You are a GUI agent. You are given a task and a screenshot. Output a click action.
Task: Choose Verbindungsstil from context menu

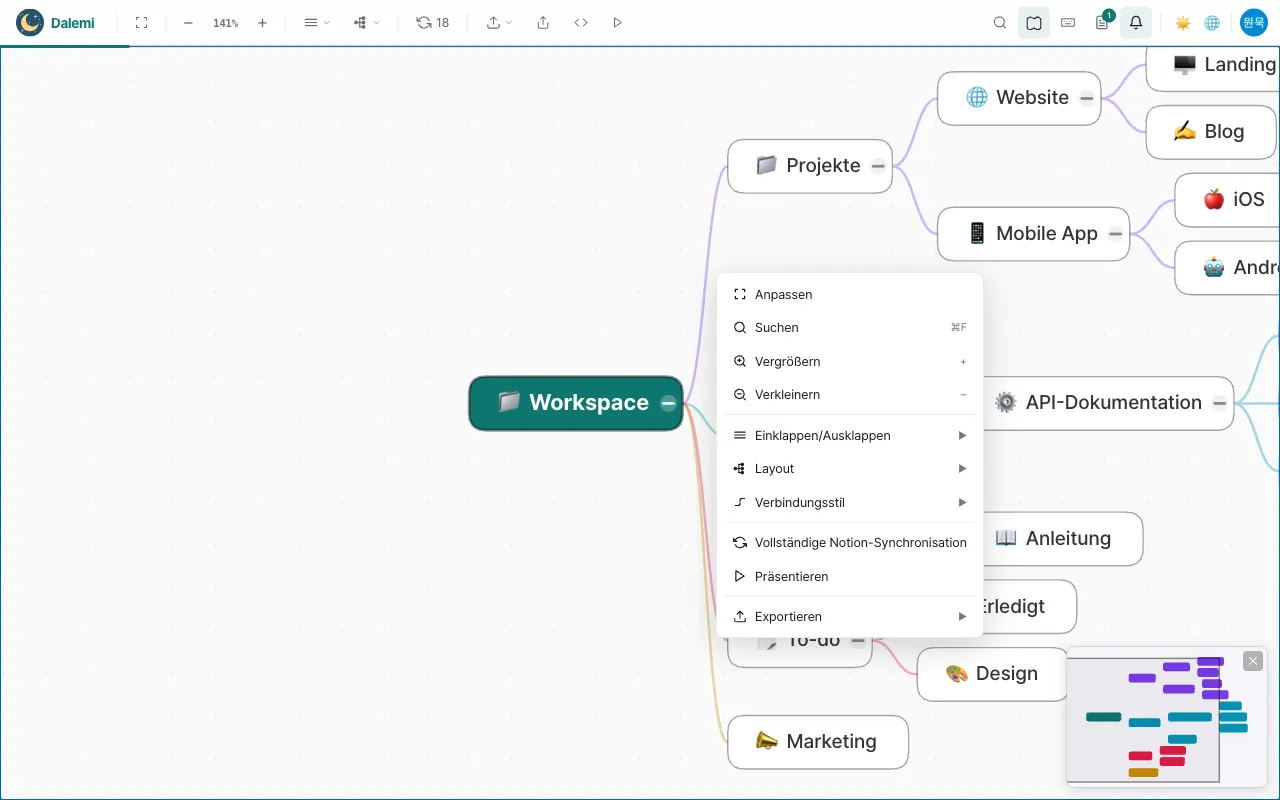click(850, 502)
